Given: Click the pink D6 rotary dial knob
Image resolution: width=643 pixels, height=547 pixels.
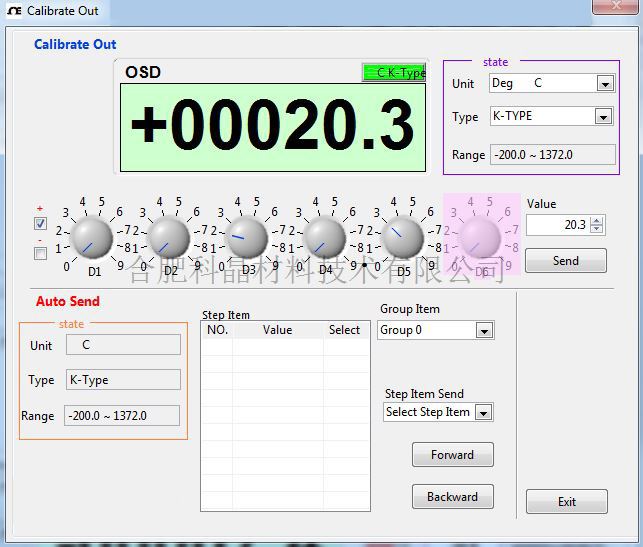Looking at the screenshot, I should coord(480,238).
